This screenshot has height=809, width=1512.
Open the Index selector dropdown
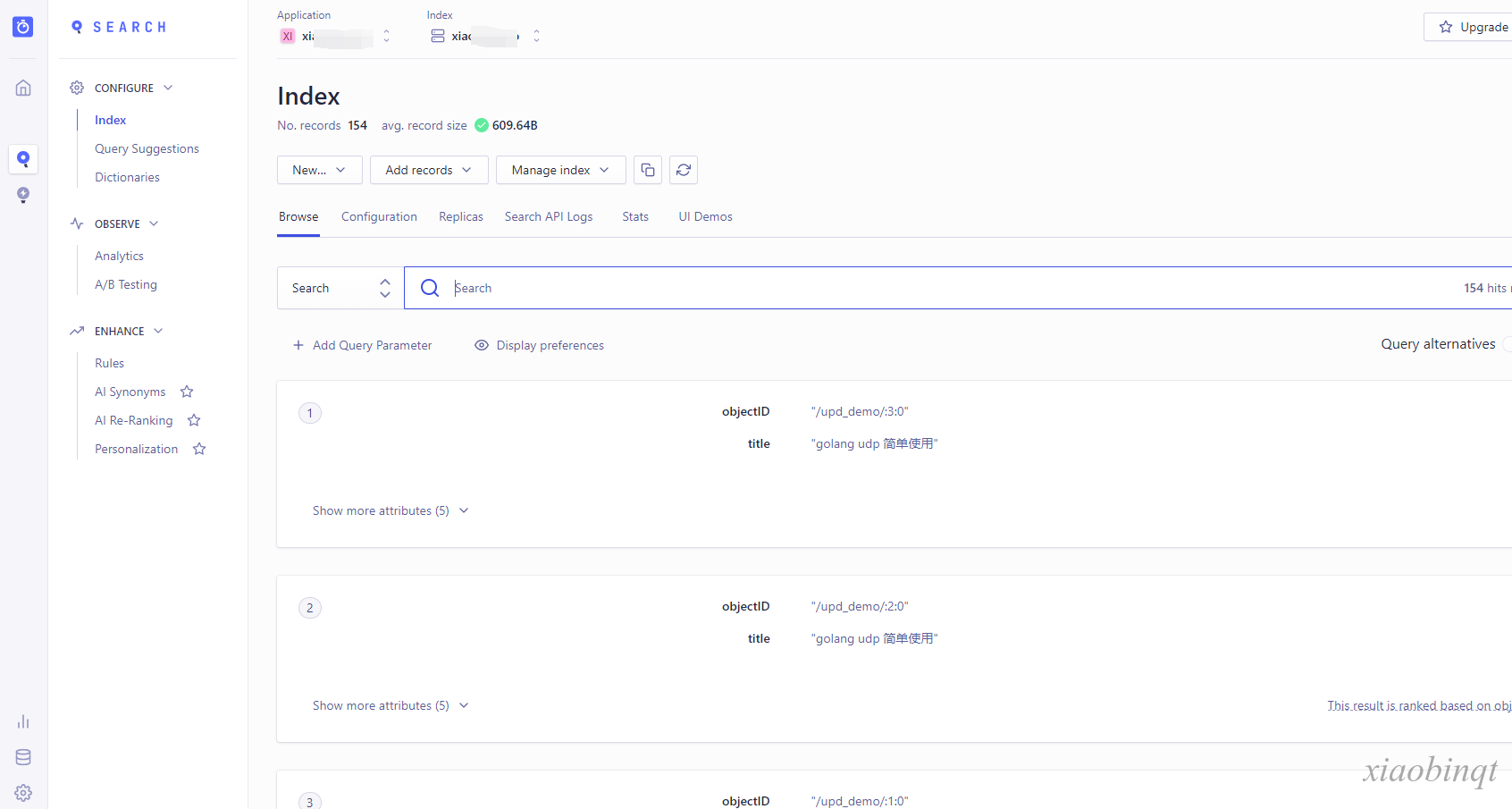[485, 36]
